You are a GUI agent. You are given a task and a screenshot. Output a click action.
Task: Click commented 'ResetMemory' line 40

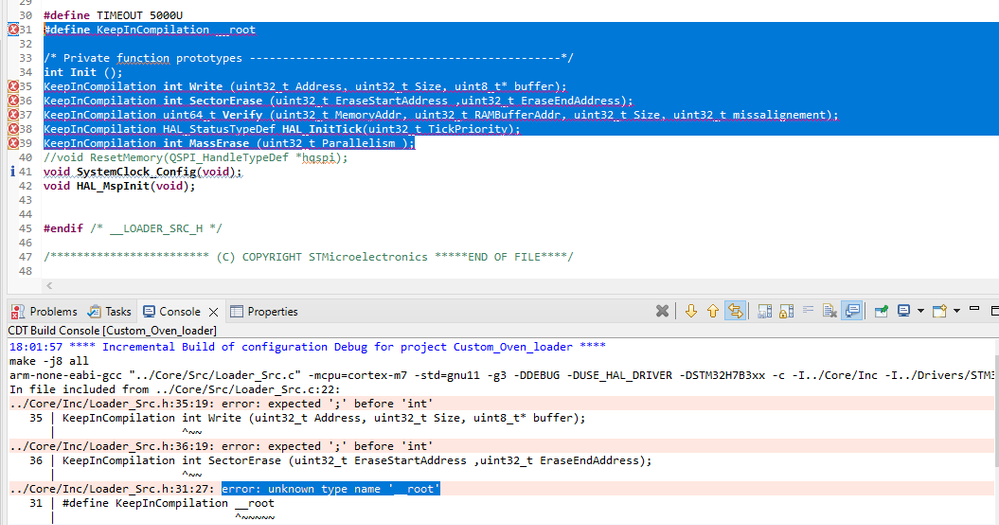[x=196, y=157]
